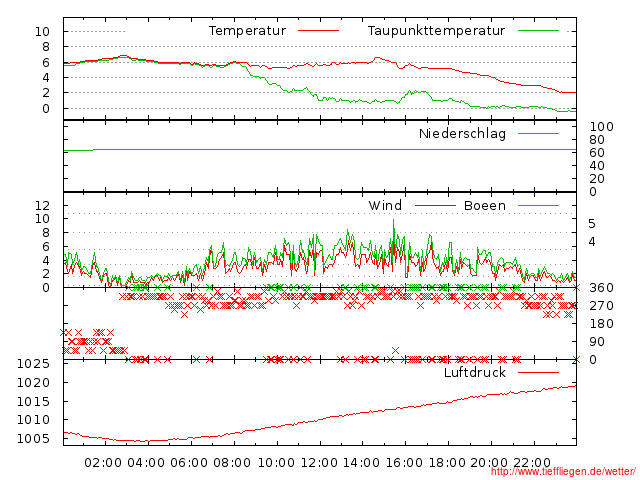Click the Wind legend label
This screenshot has height=480, width=640.
pos(385,205)
